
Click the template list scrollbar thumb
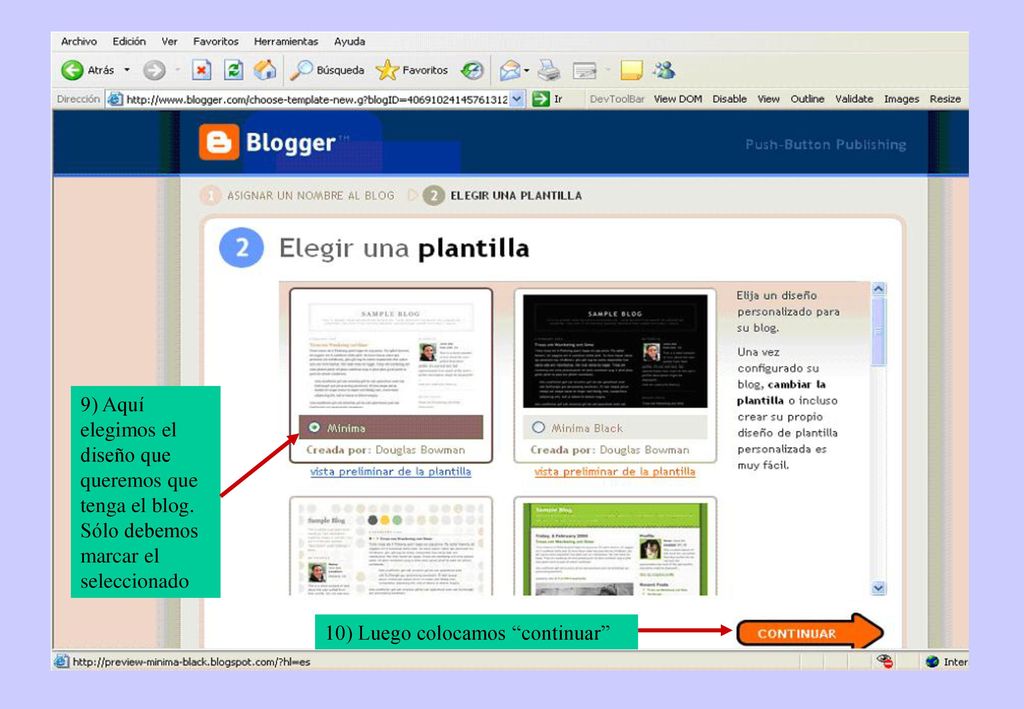[878, 331]
